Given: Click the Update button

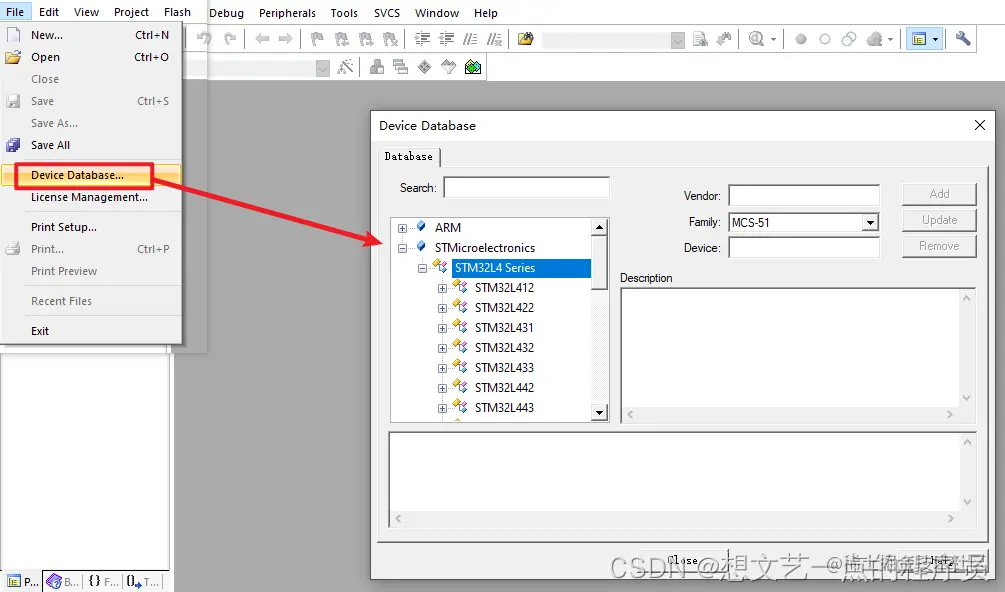Looking at the screenshot, I should [939, 220].
